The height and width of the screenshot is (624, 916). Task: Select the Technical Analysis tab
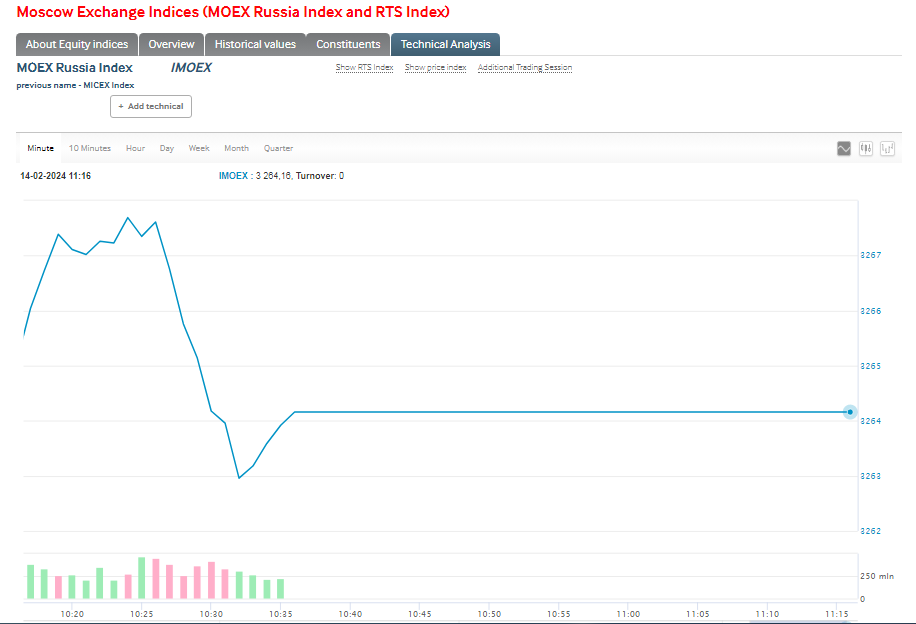(x=446, y=44)
